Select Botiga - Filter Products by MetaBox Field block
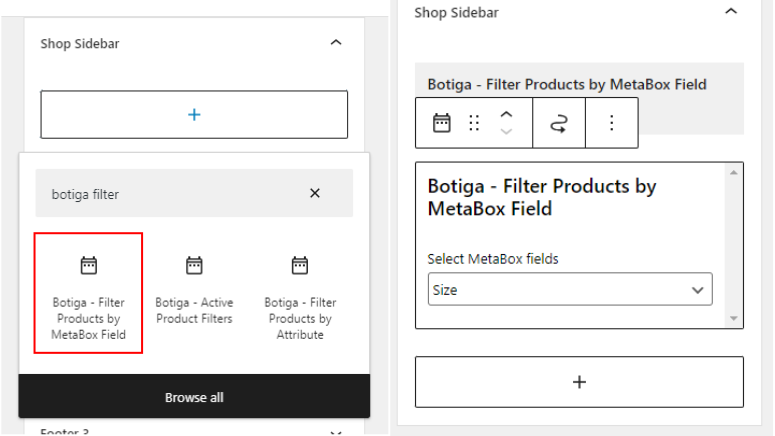Viewport: 775px width, 436px height. pyautogui.click(x=88, y=293)
